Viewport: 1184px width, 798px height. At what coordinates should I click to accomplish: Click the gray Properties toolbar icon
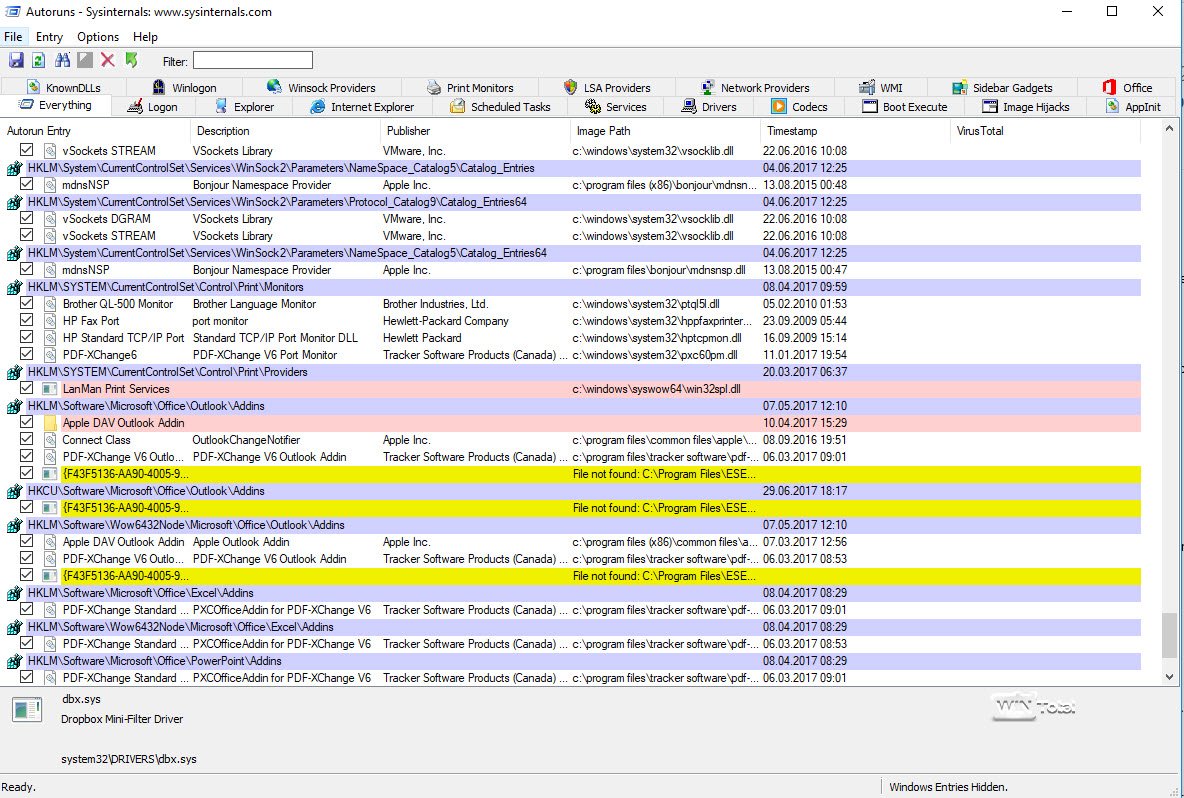(x=85, y=61)
